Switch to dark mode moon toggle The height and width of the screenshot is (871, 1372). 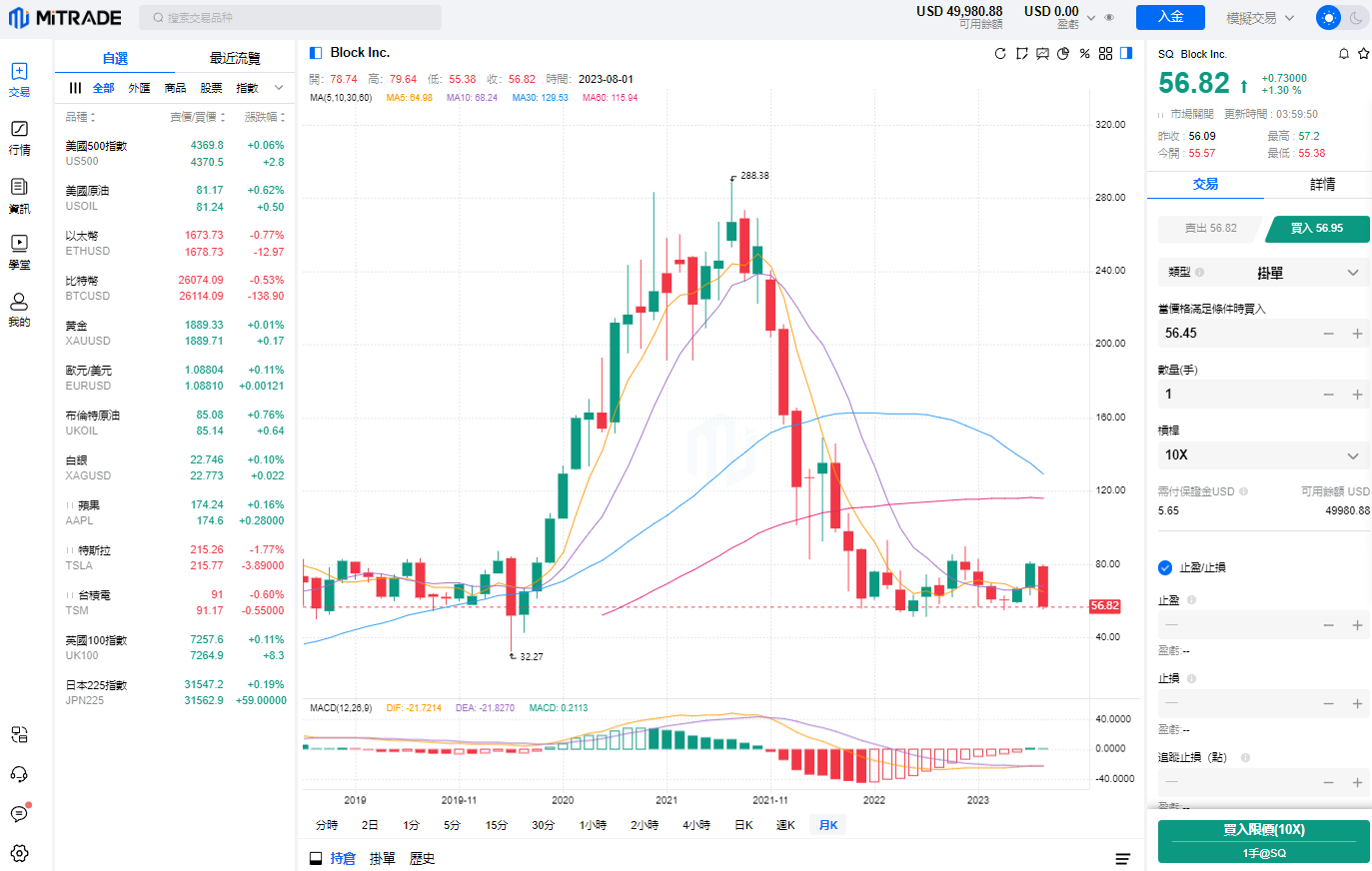(x=1356, y=18)
